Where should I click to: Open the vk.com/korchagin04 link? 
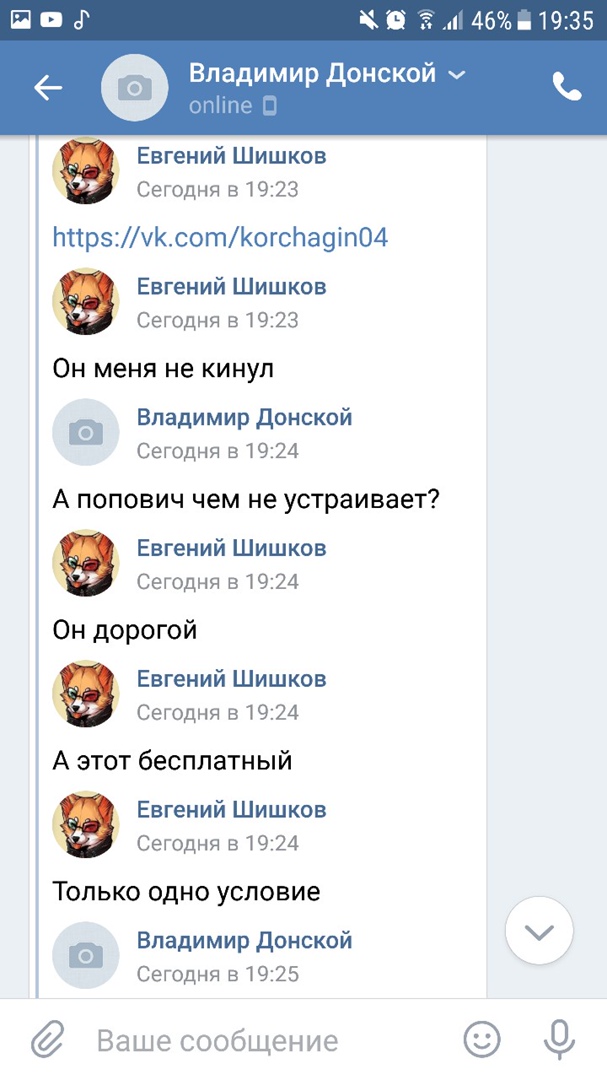pyautogui.click(x=220, y=237)
